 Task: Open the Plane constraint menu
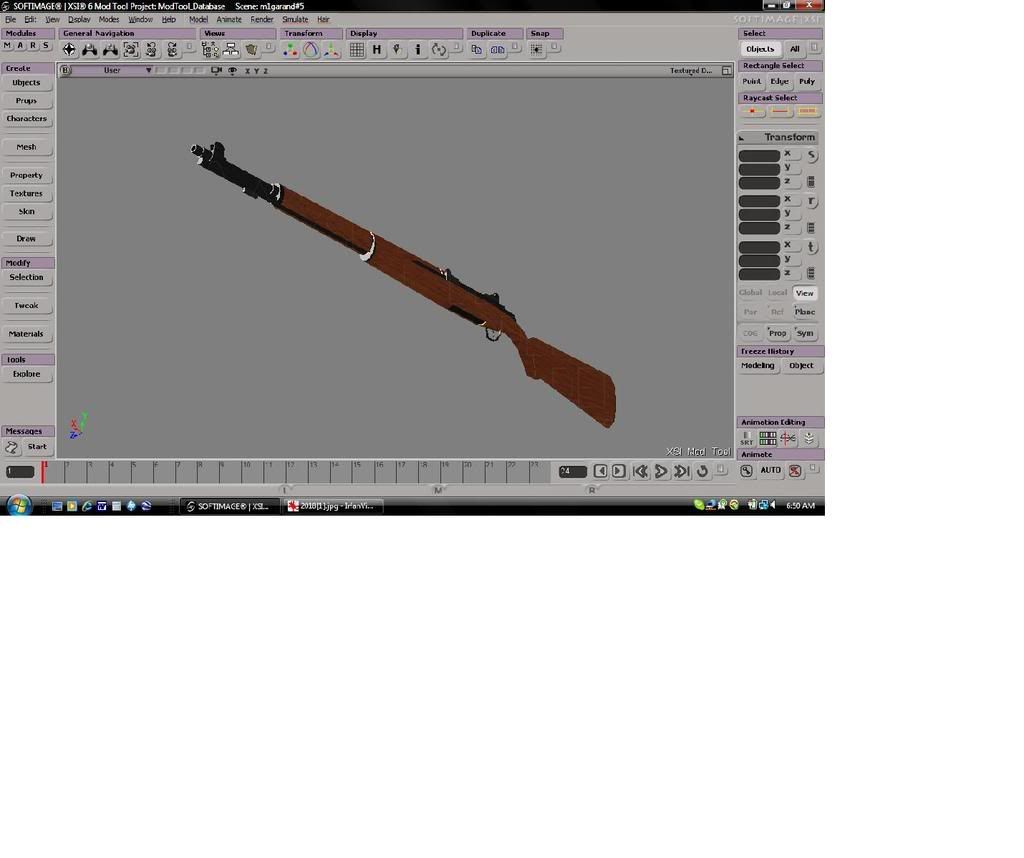(x=805, y=312)
